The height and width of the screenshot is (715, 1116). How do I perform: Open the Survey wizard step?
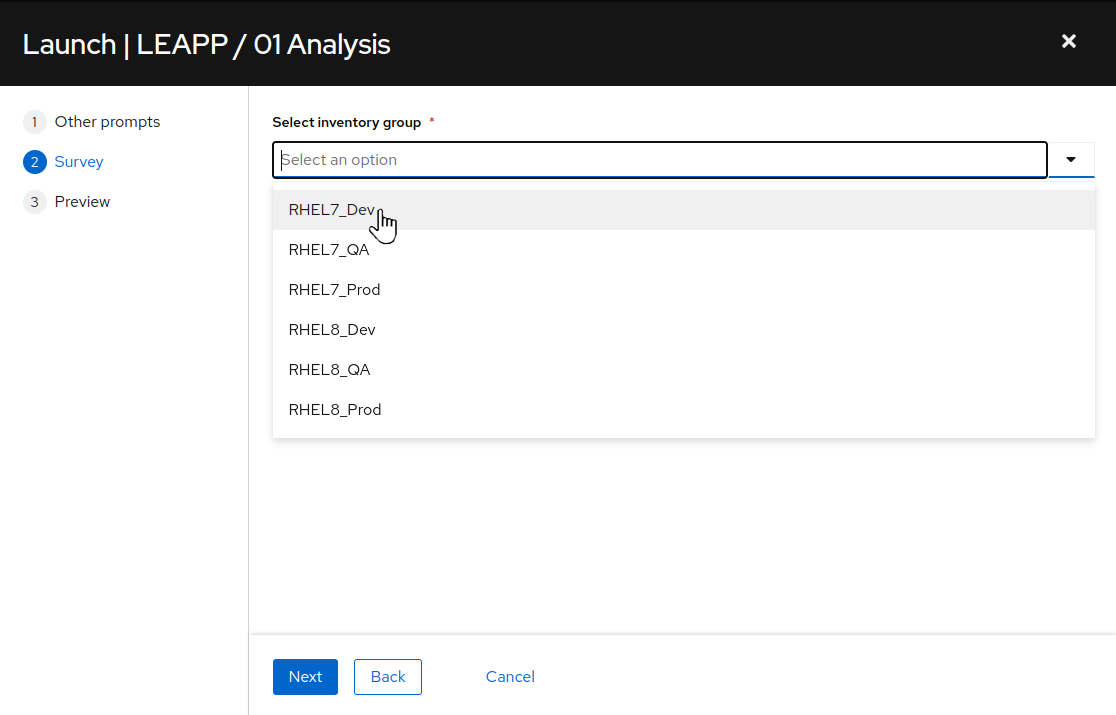(63, 161)
